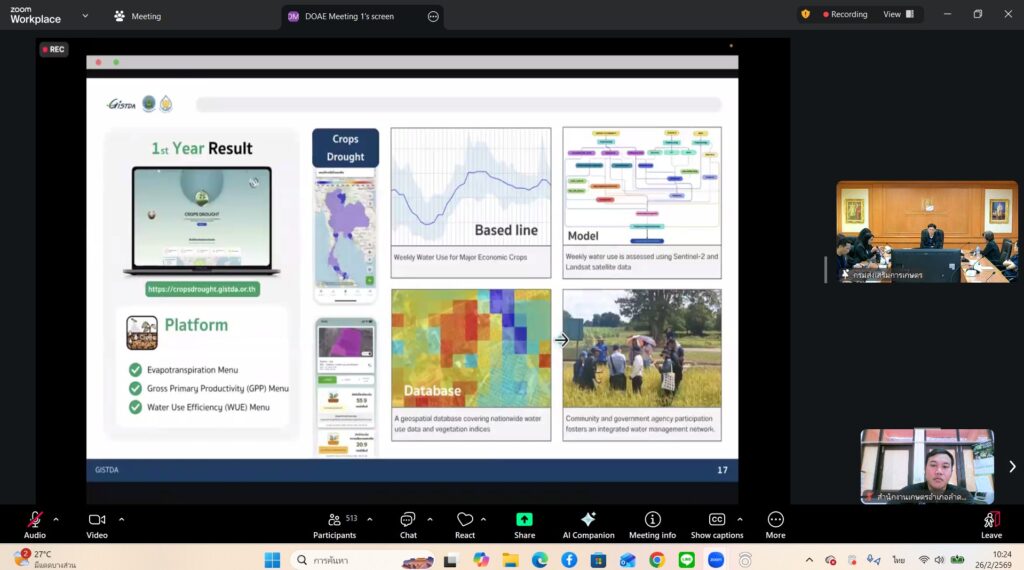
Task: Open the Participants panel
Action: [334, 521]
